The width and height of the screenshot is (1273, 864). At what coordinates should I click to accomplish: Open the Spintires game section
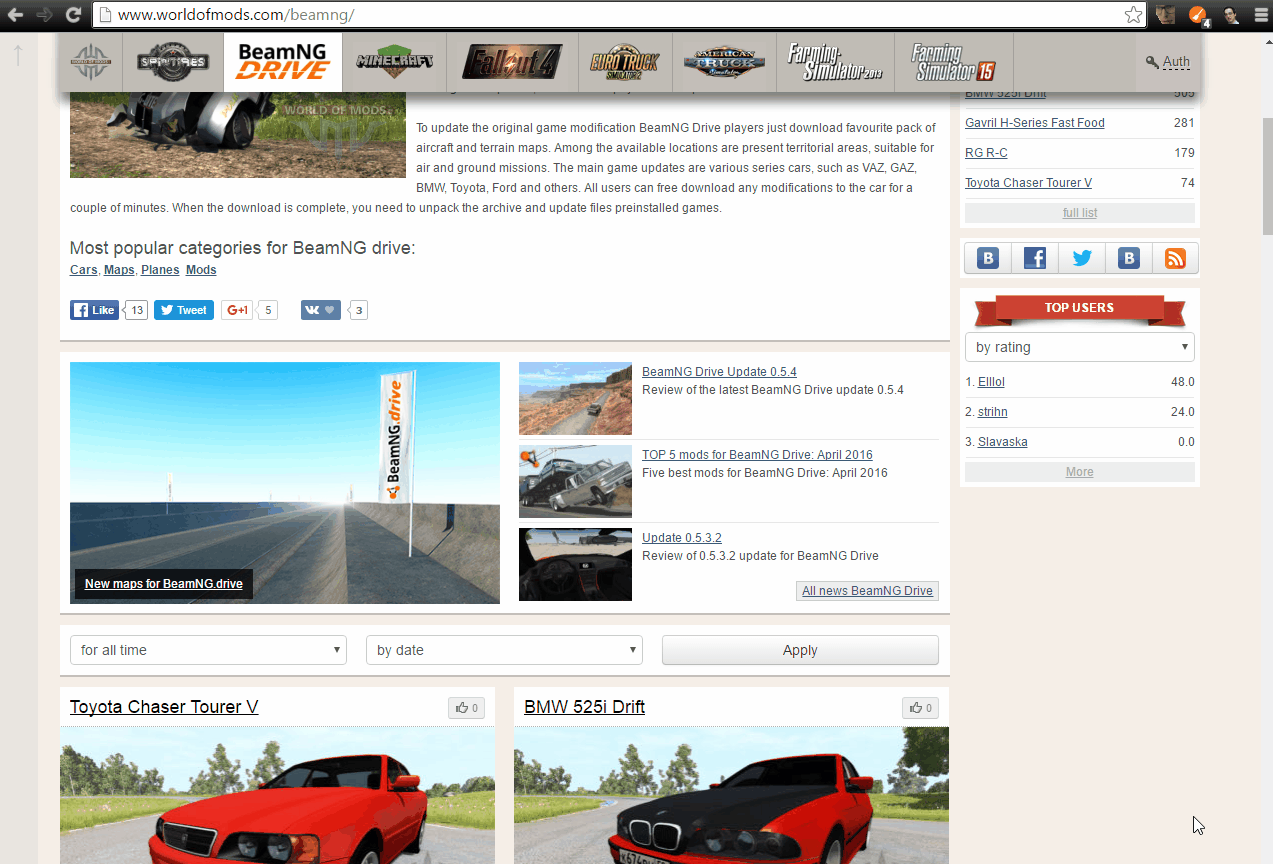(x=173, y=62)
